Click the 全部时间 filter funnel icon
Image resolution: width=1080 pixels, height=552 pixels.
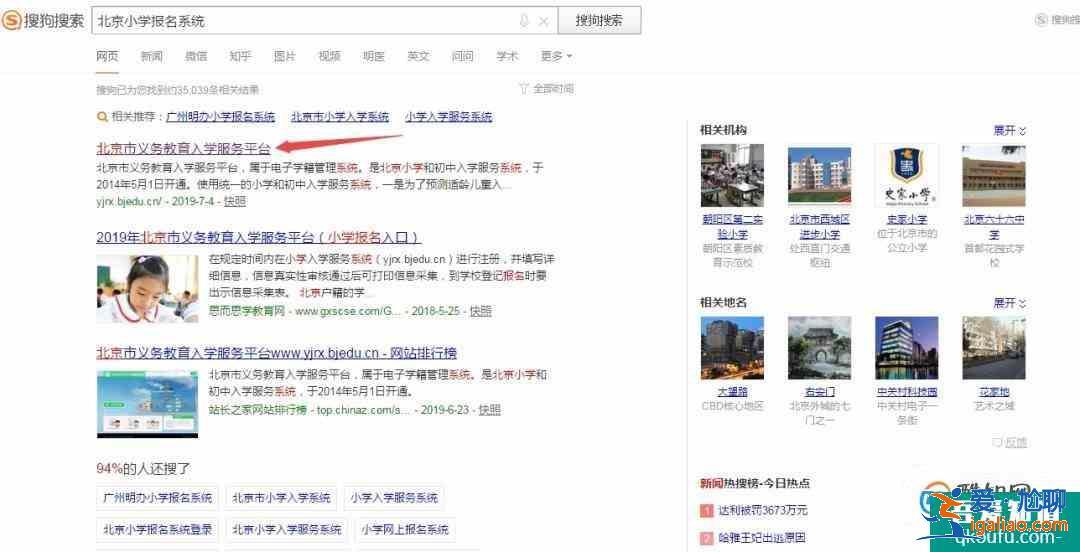pyautogui.click(x=523, y=89)
